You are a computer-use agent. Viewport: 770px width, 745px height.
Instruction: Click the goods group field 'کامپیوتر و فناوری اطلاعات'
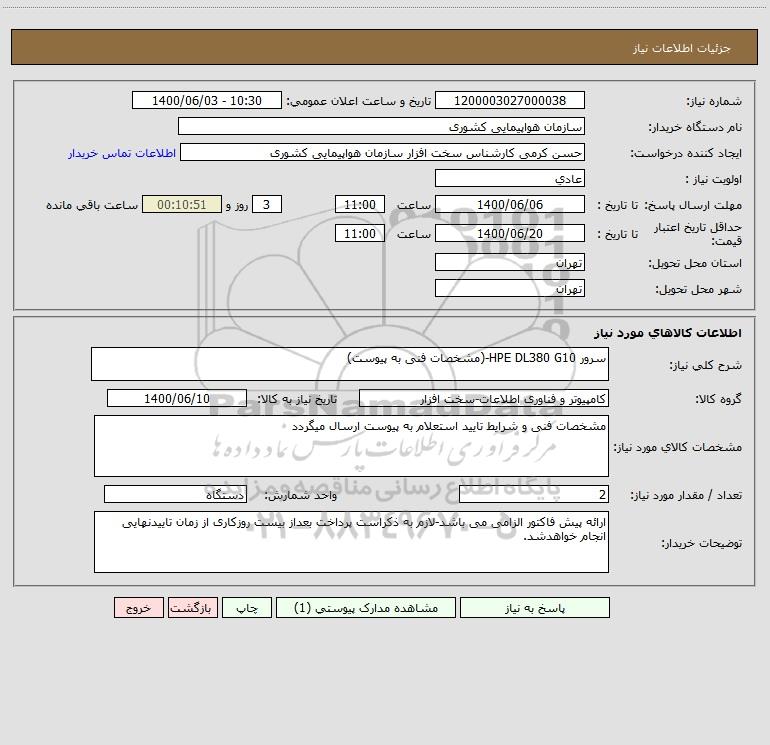click(484, 398)
